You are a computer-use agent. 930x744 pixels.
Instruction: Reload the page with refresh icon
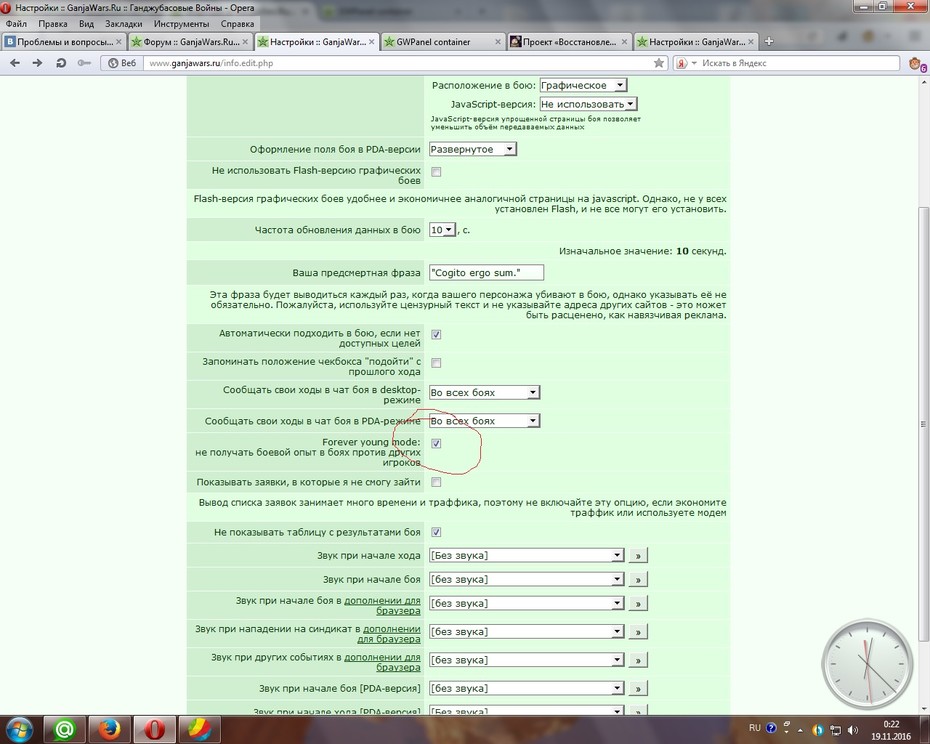coord(60,63)
